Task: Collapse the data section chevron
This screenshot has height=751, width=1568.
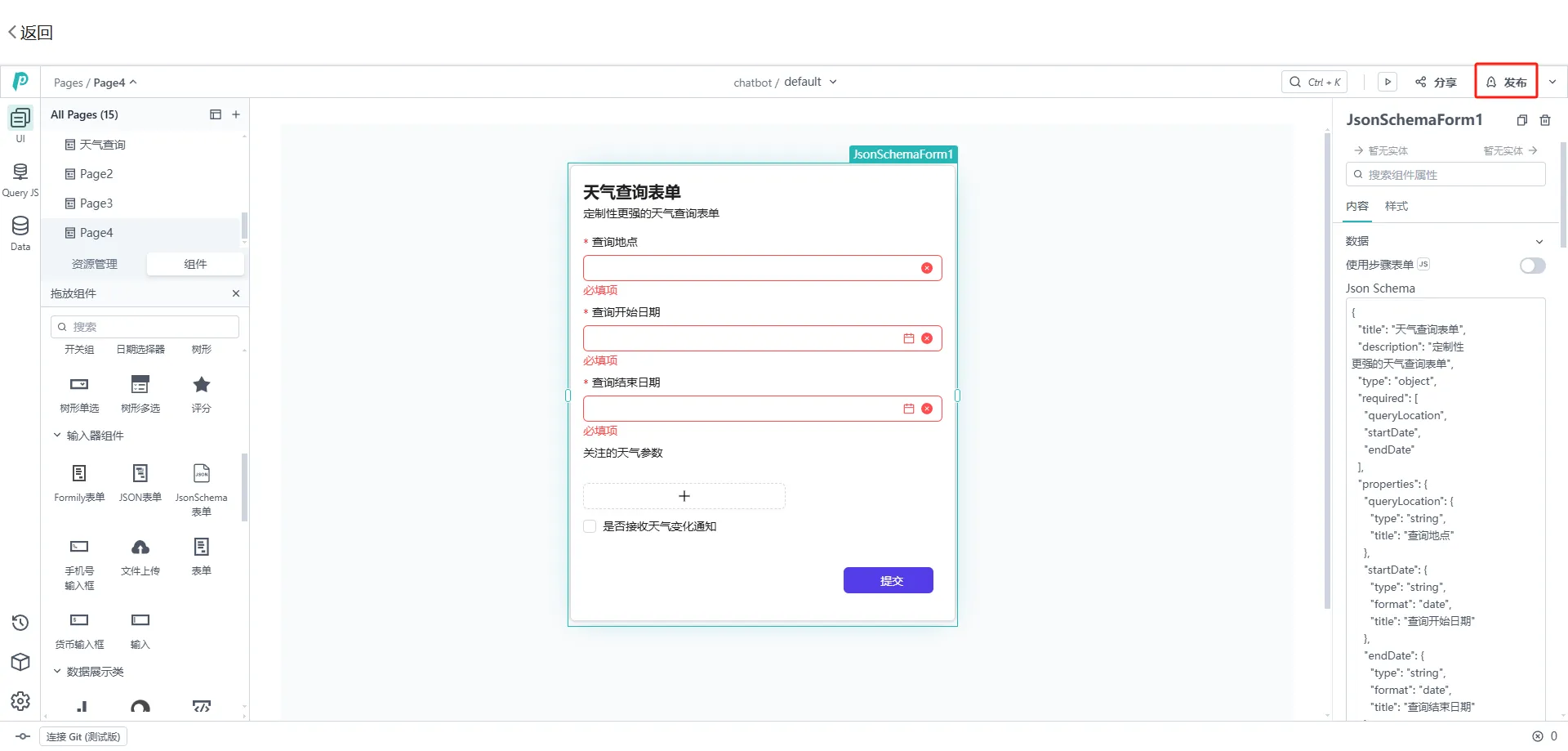Action: click(1539, 242)
